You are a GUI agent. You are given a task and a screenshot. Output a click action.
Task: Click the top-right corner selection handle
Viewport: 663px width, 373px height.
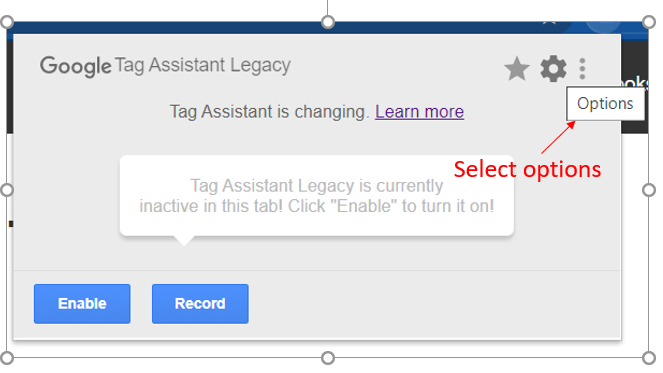649,22
